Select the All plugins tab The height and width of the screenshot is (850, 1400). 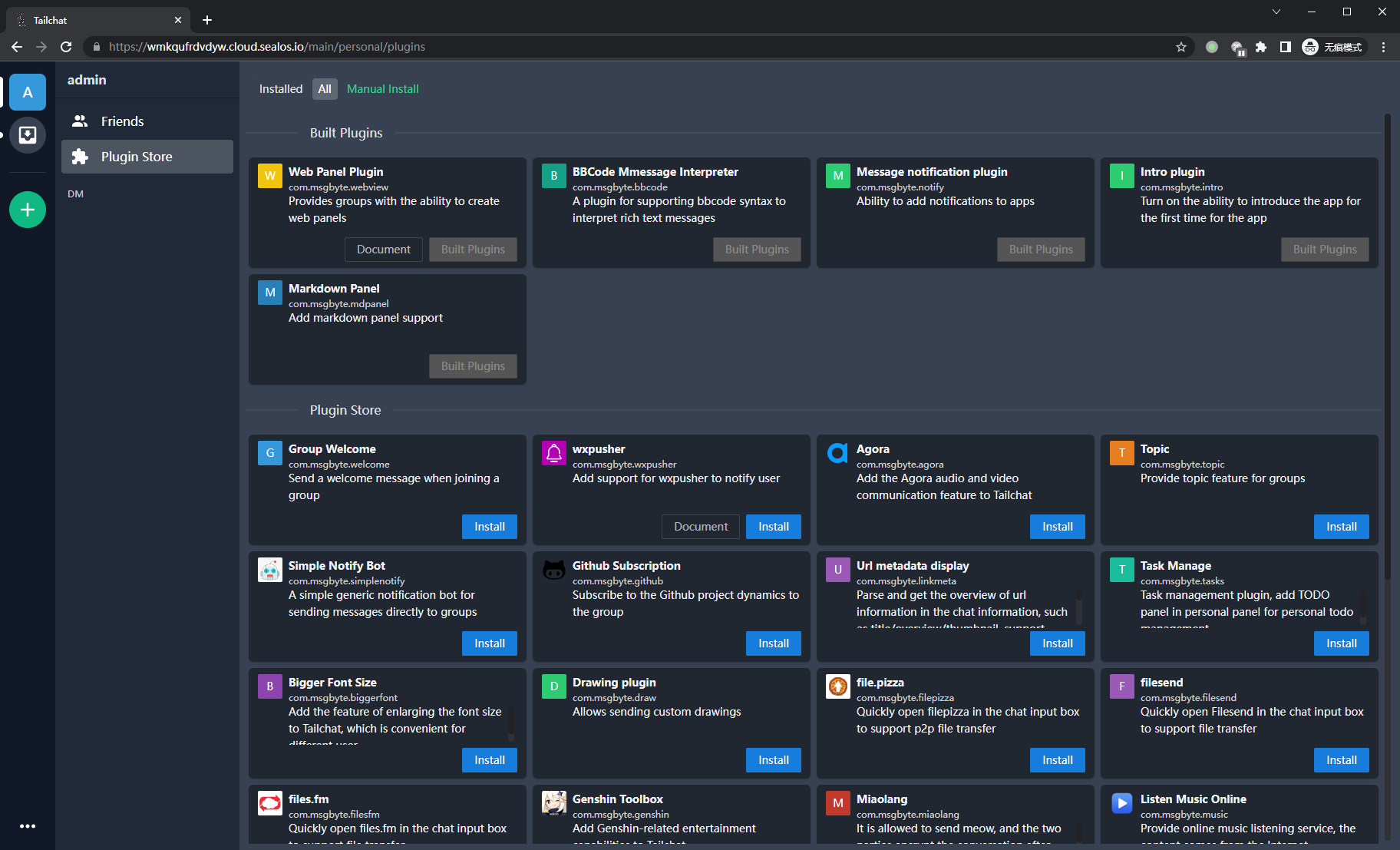pyautogui.click(x=325, y=89)
